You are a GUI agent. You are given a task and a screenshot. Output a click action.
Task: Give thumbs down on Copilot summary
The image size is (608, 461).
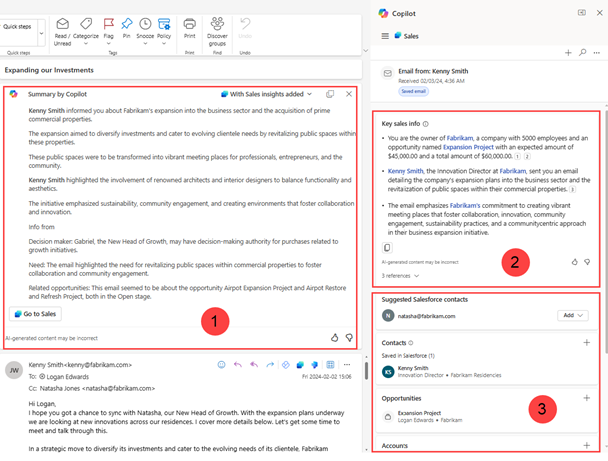coord(349,338)
